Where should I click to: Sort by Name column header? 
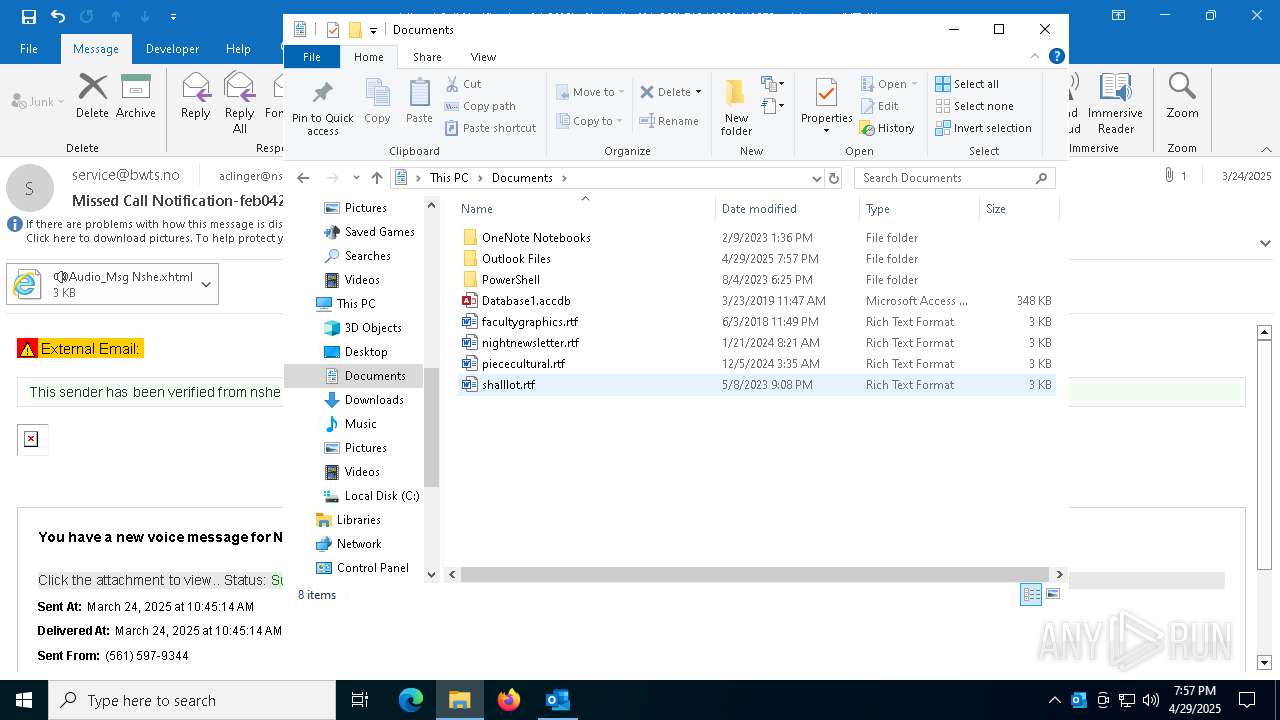[x=585, y=208]
